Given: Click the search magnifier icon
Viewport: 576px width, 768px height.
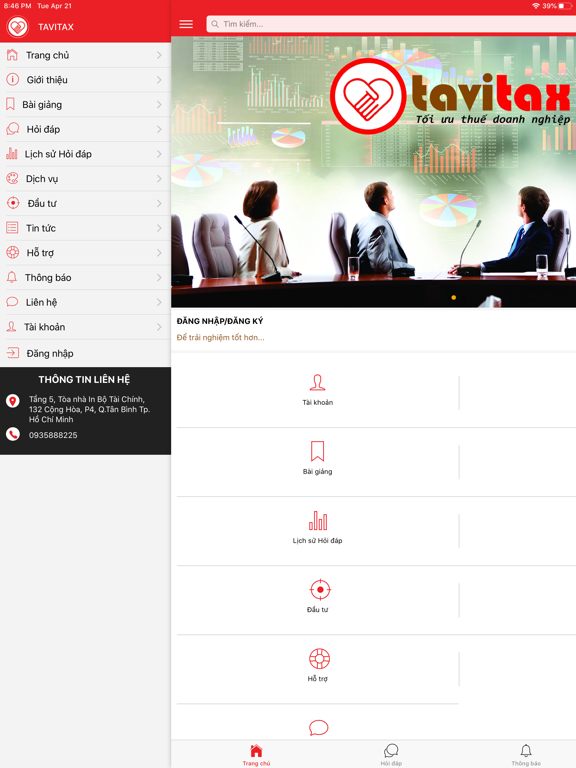Looking at the screenshot, I should pyautogui.click(x=215, y=24).
